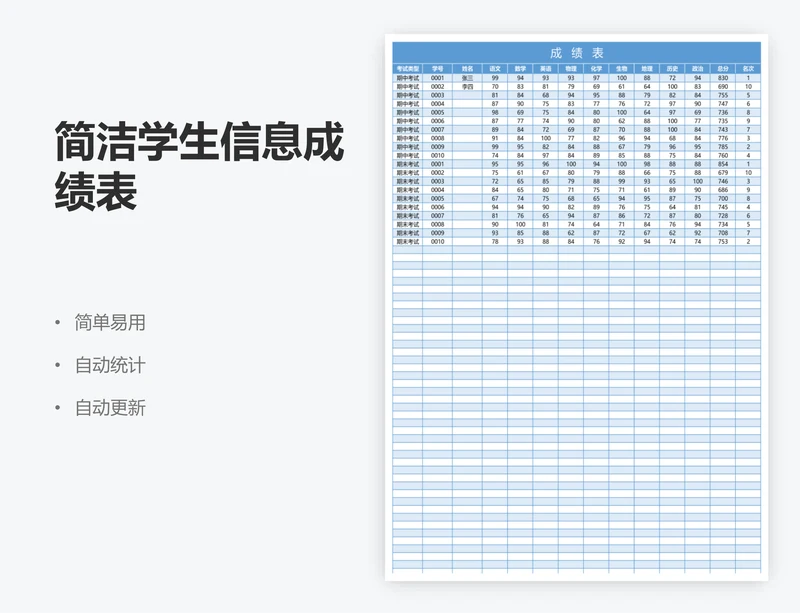This screenshot has height=613, width=800.
Task: Select the total score cell 747
Action: pyautogui.click(x=723, y=104)
